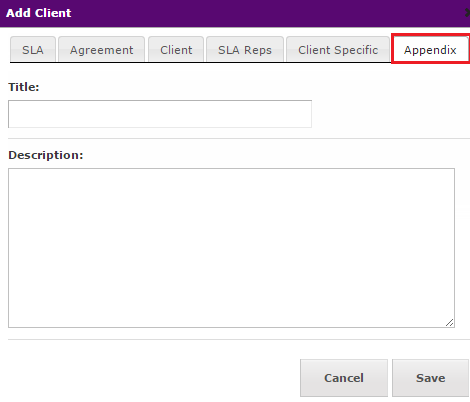This screenshot has height=402, width=470.
Task: Close the Add Client dialog
Action: 467,13
